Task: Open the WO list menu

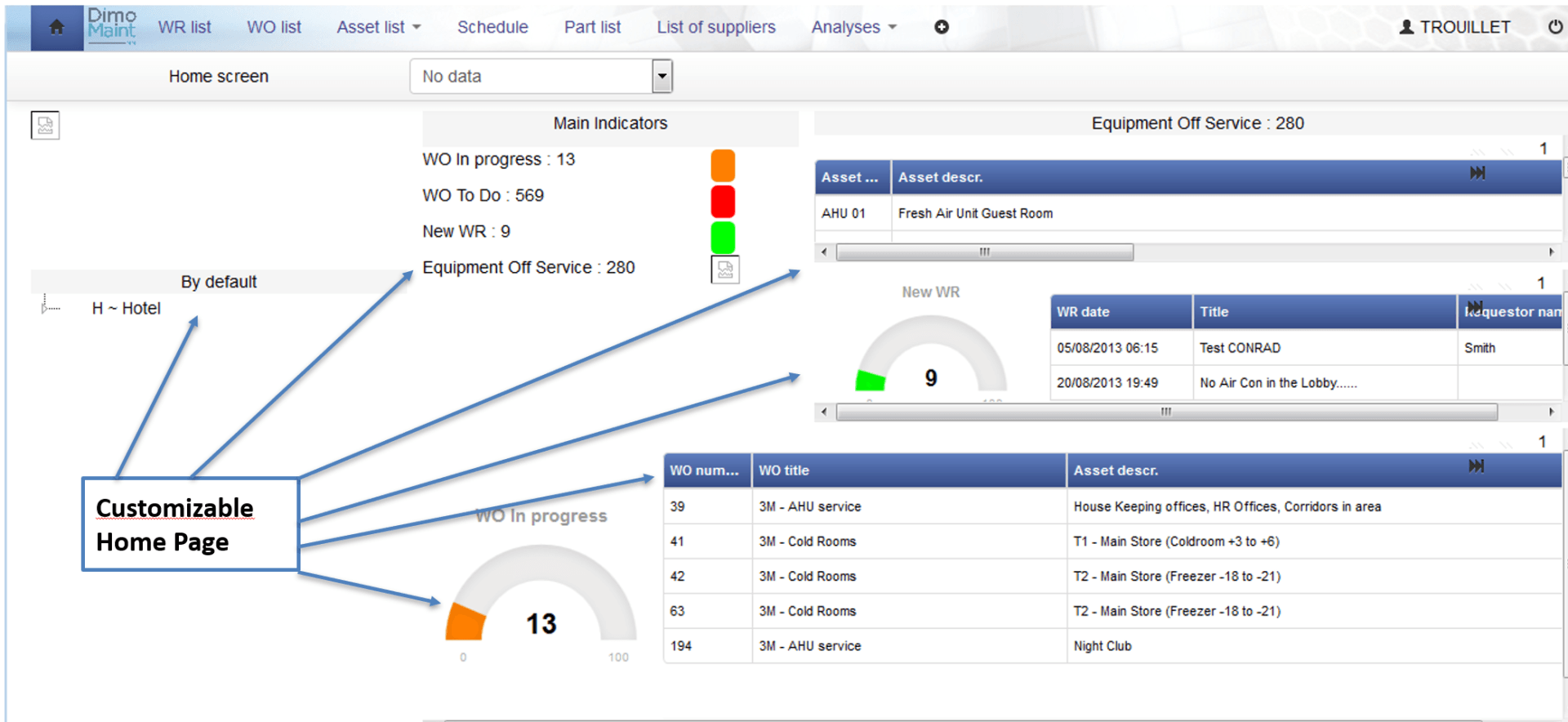Action: pos(274,27)
